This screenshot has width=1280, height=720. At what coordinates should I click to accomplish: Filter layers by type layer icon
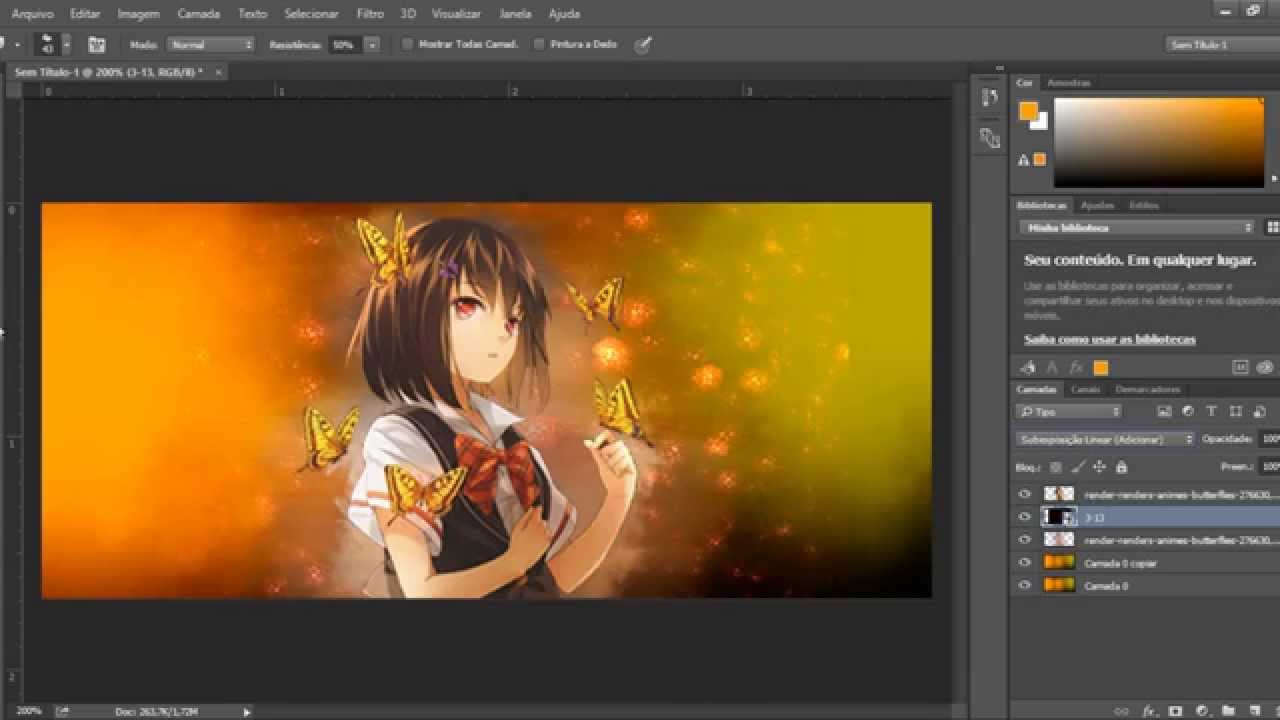(1211, 411)
